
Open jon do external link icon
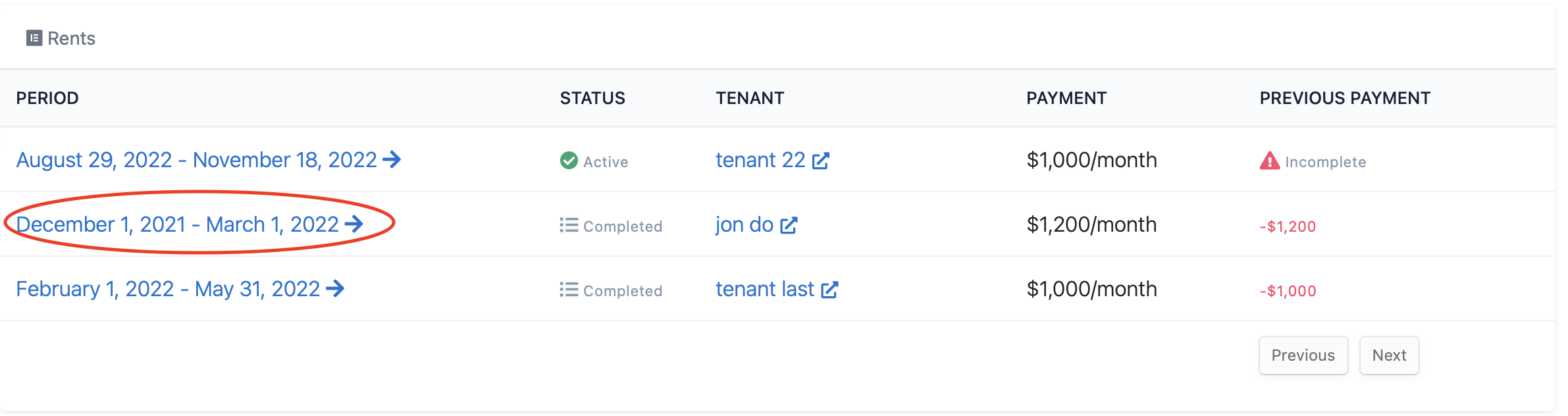click(789, 225)
